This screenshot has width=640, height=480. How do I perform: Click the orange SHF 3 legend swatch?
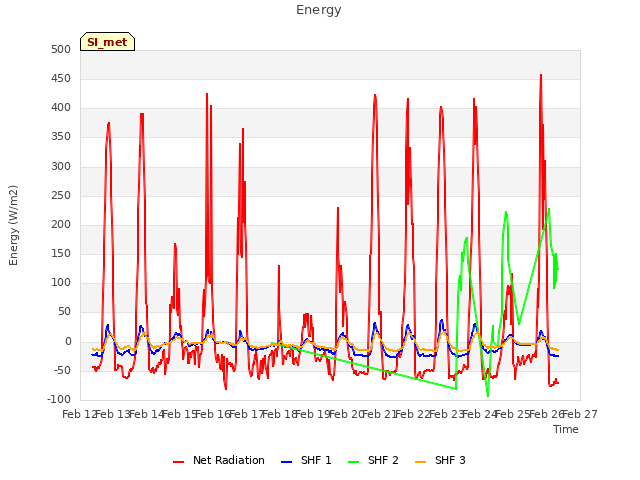[x=420, y=462]
